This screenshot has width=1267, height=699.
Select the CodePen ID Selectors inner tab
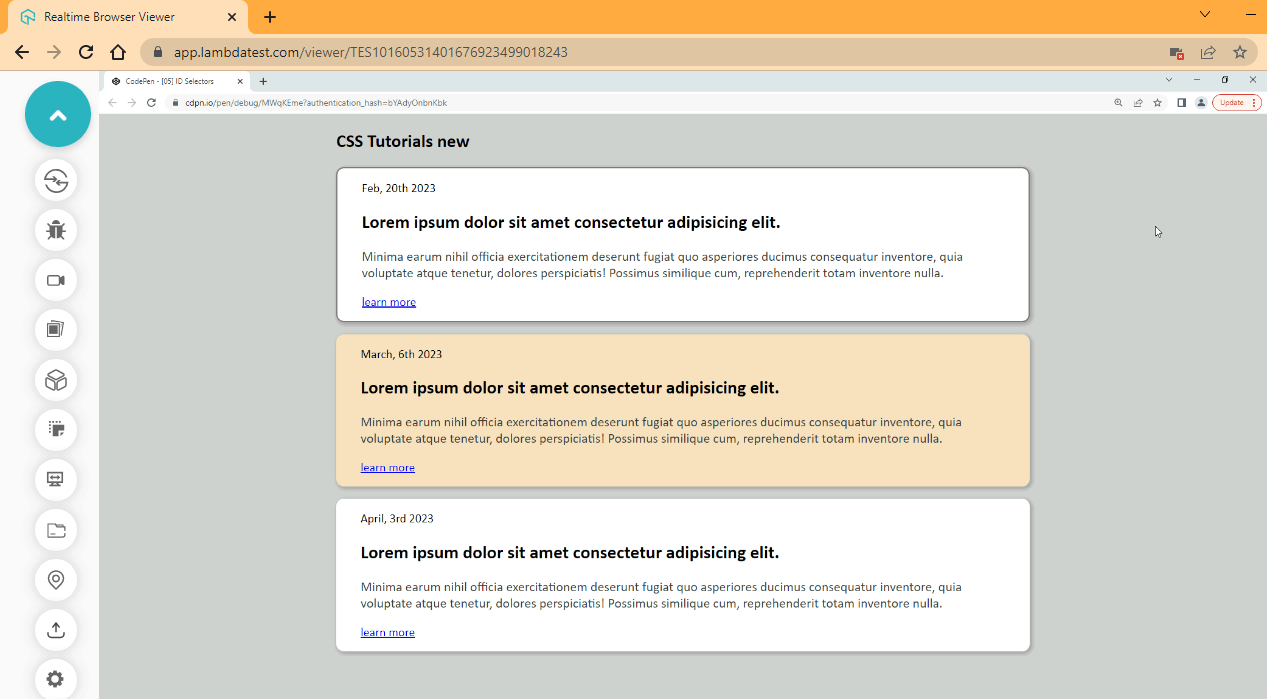[175, 81]
